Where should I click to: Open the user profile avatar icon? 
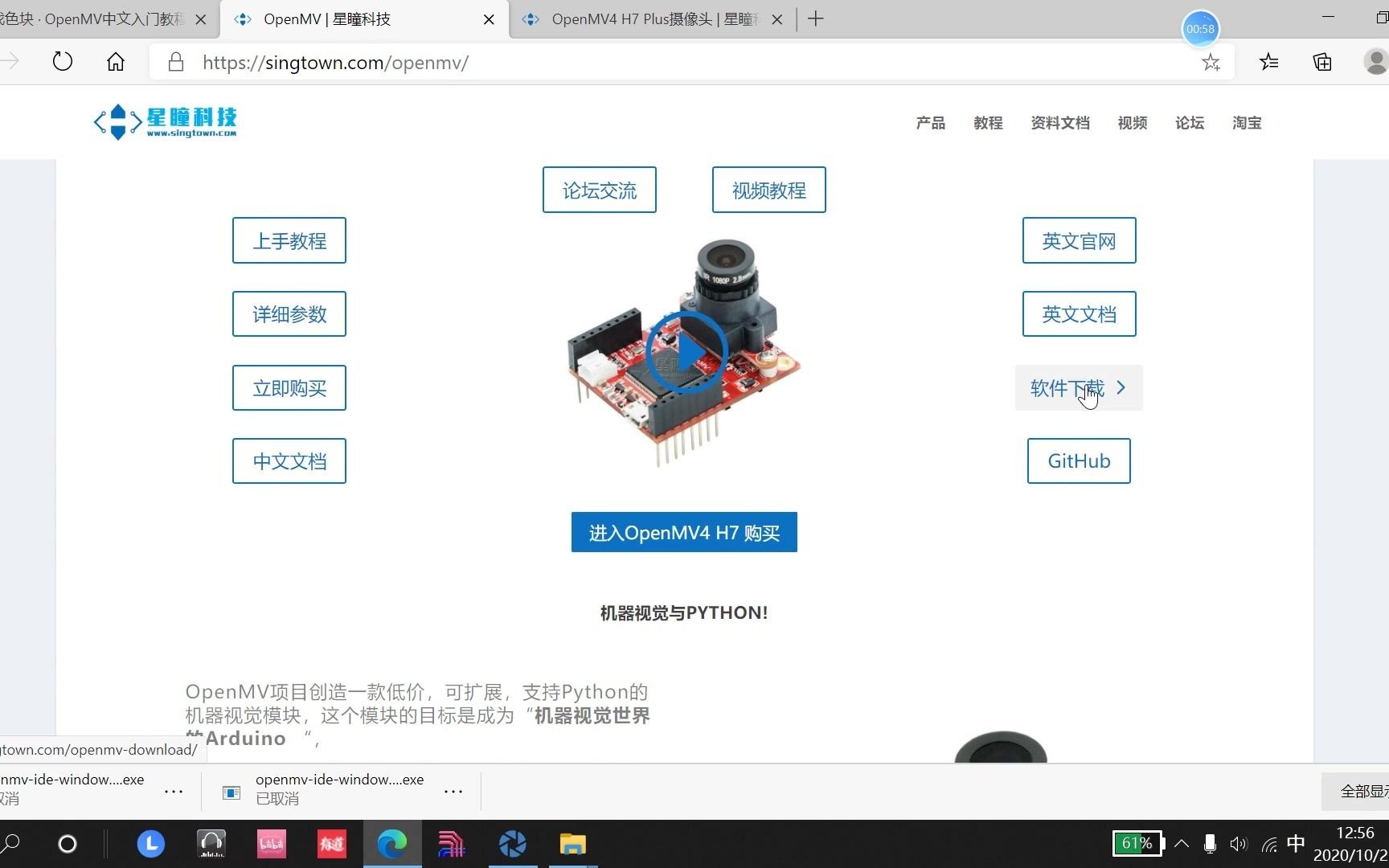(1376, 62)
